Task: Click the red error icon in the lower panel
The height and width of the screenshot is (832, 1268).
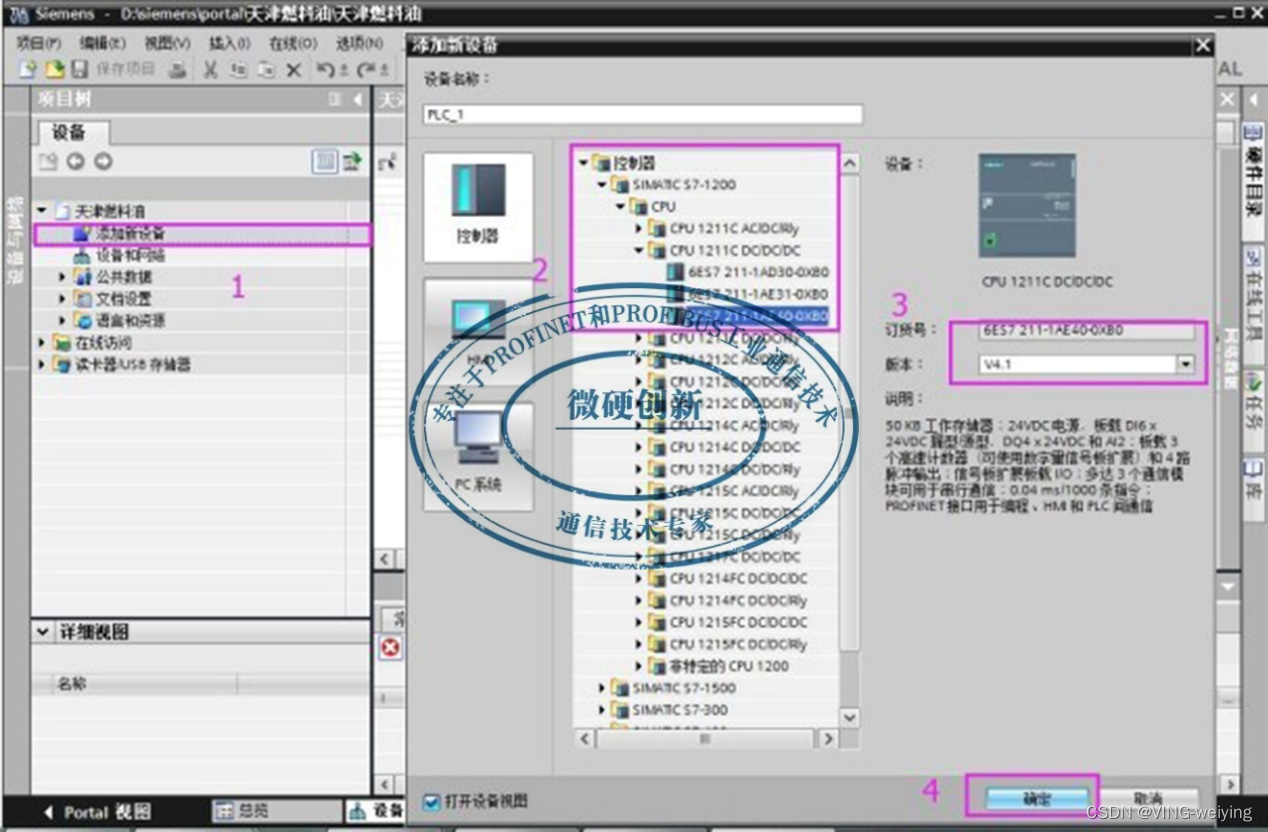Action: pos(390,648)
